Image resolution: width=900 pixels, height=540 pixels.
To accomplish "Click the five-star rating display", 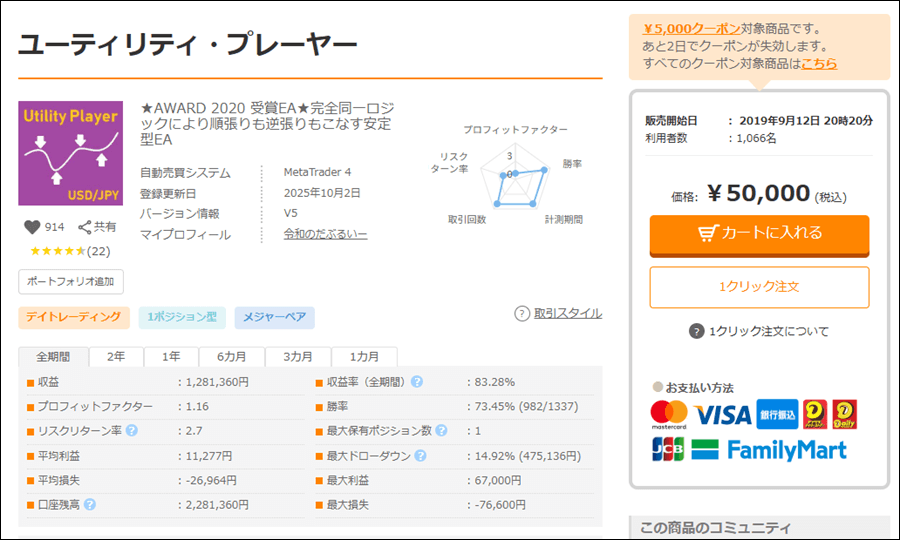I will tap(58, 251).
